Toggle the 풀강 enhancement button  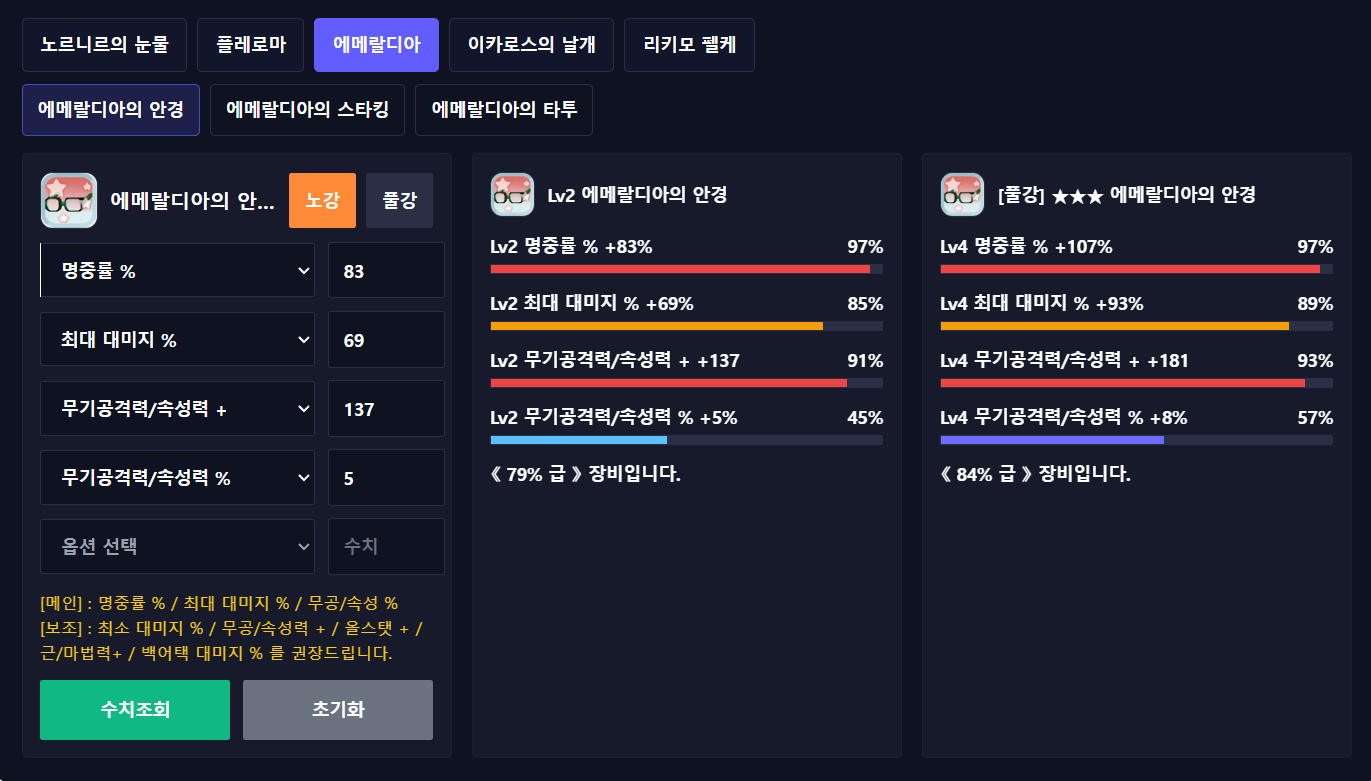tap(399, 200)
